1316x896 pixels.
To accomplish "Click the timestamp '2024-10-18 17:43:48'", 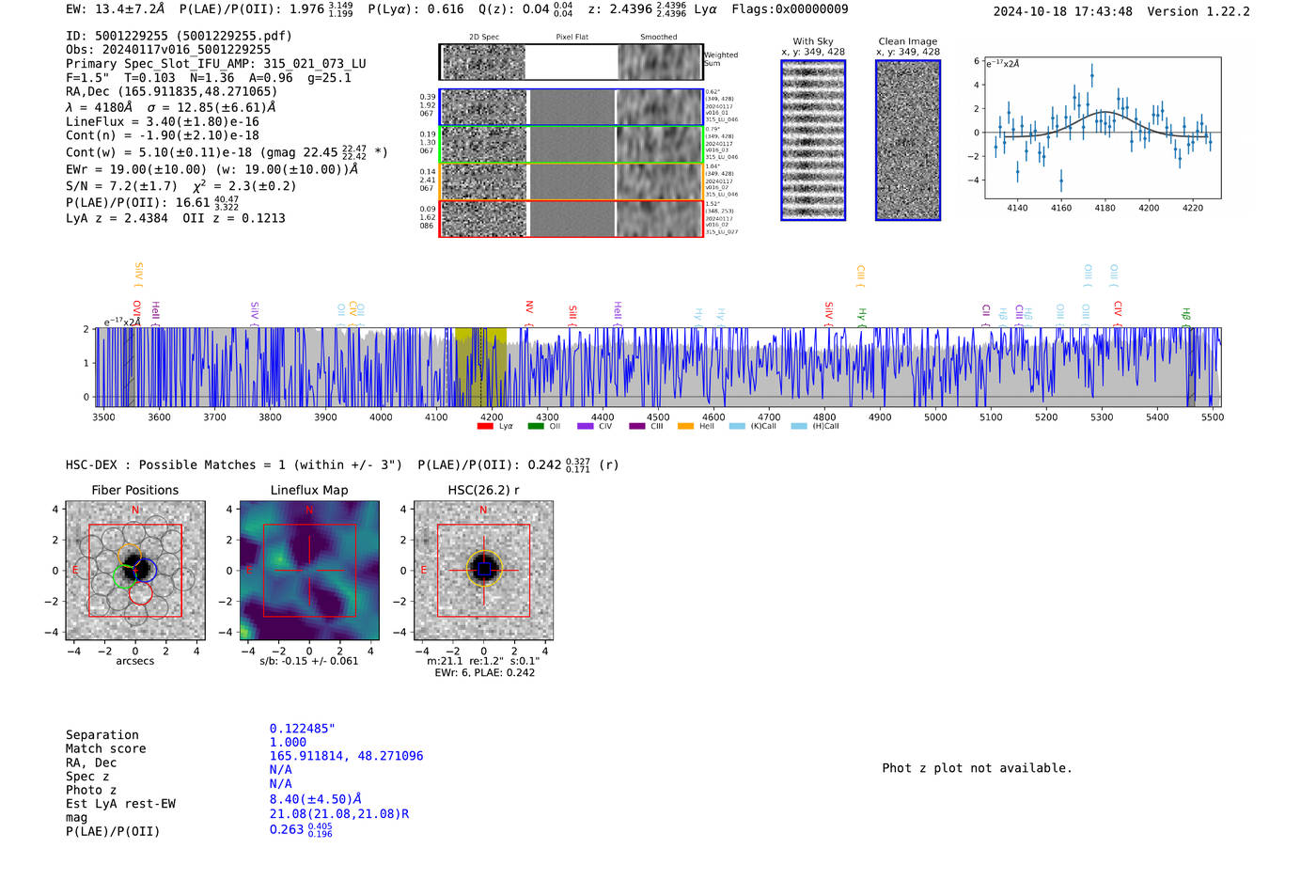I will point(1063,12).
